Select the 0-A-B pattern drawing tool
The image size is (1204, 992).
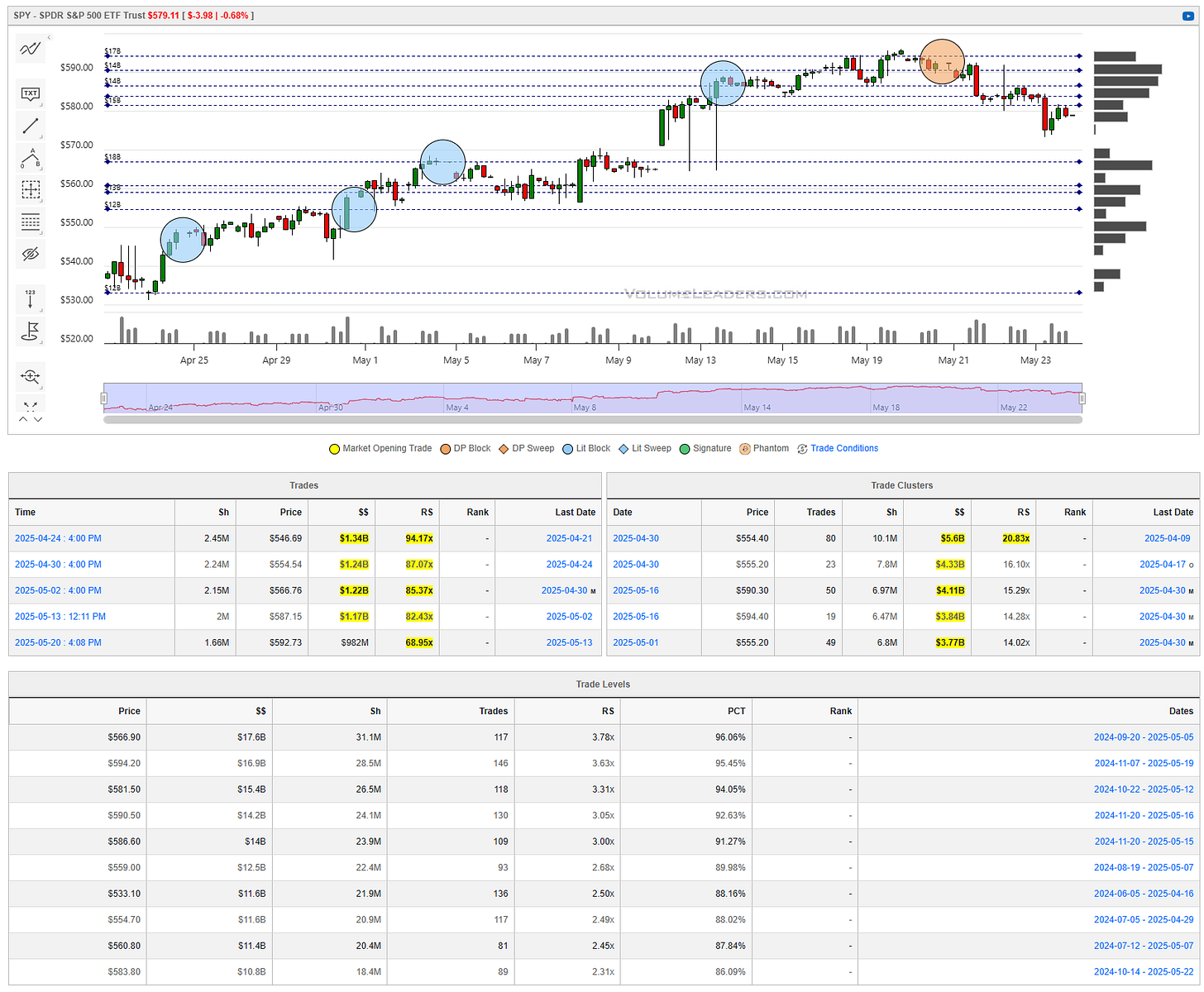(31, 158)
